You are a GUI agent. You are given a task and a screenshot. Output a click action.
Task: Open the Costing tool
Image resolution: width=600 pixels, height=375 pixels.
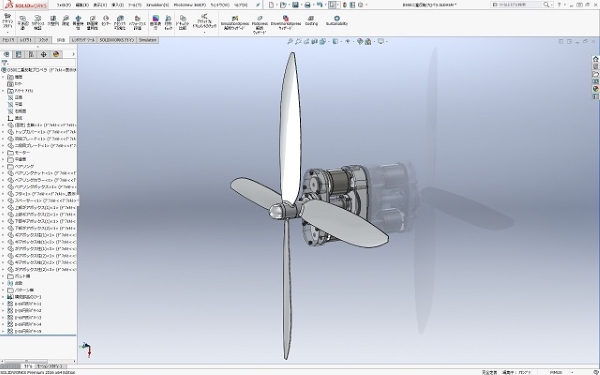point(311,21)
